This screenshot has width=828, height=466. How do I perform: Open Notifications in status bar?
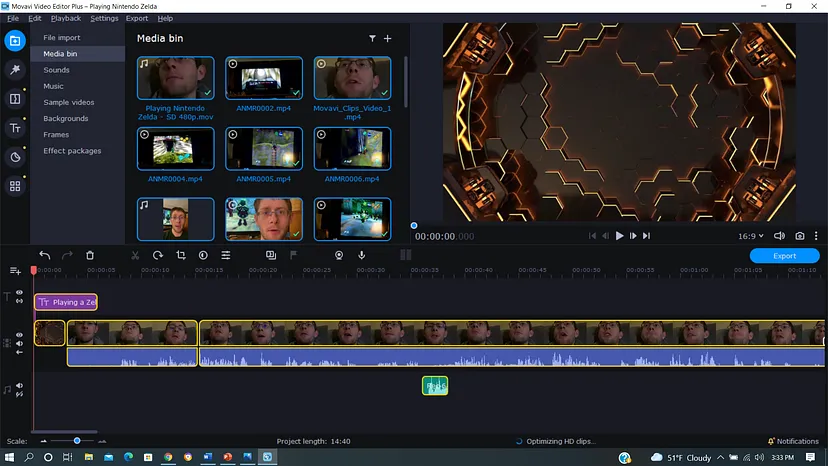(793, 441)
